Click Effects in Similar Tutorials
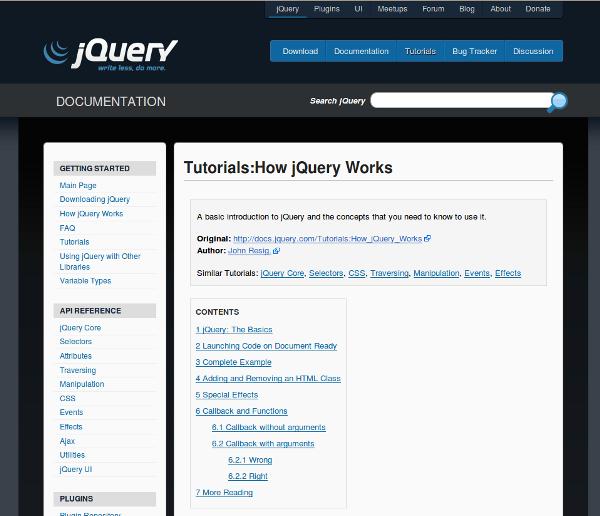 [x=508, y=273]
